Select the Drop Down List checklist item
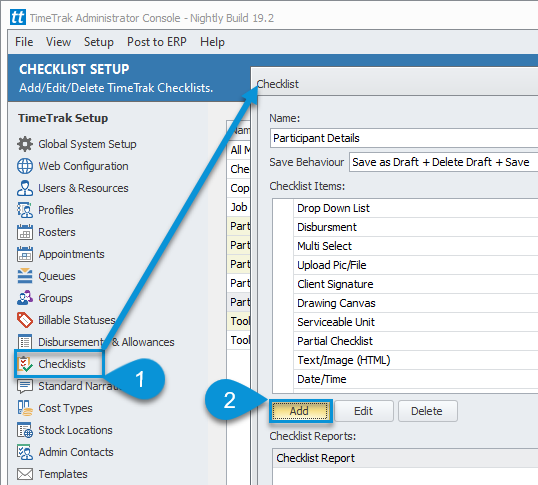 (416, 208)
